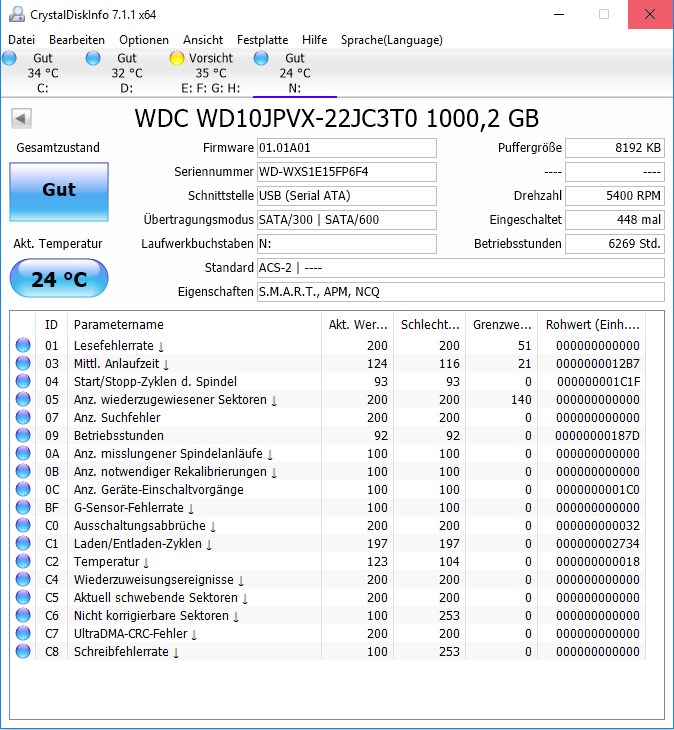This screenshot has height=730, width=674.
Task: Click the Schnittstelle field USB (Serial ATA)
Action: click(347, 196)
